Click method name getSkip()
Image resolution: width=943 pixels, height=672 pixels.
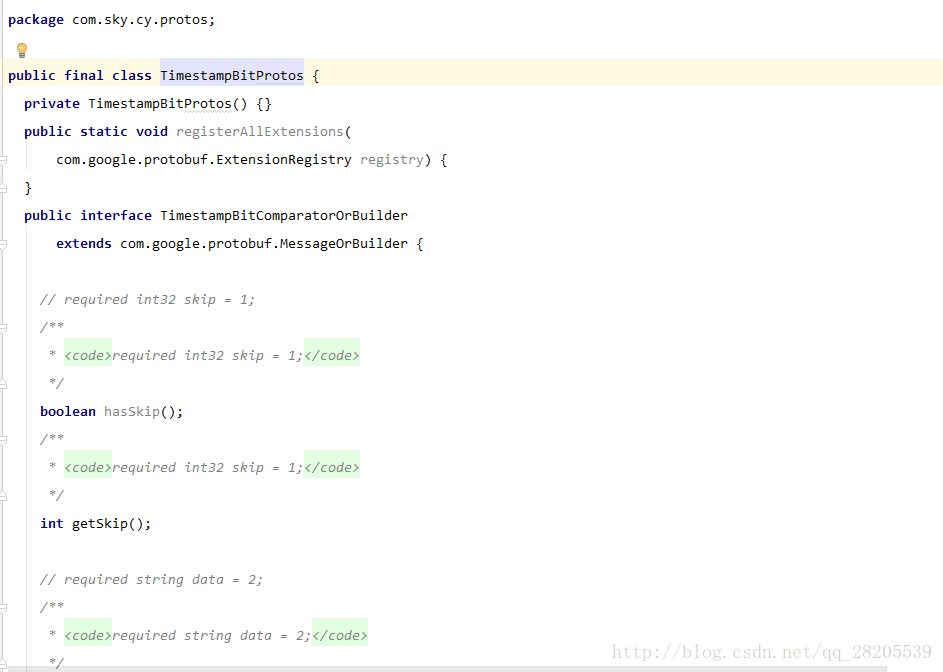[x=107, y=523]
